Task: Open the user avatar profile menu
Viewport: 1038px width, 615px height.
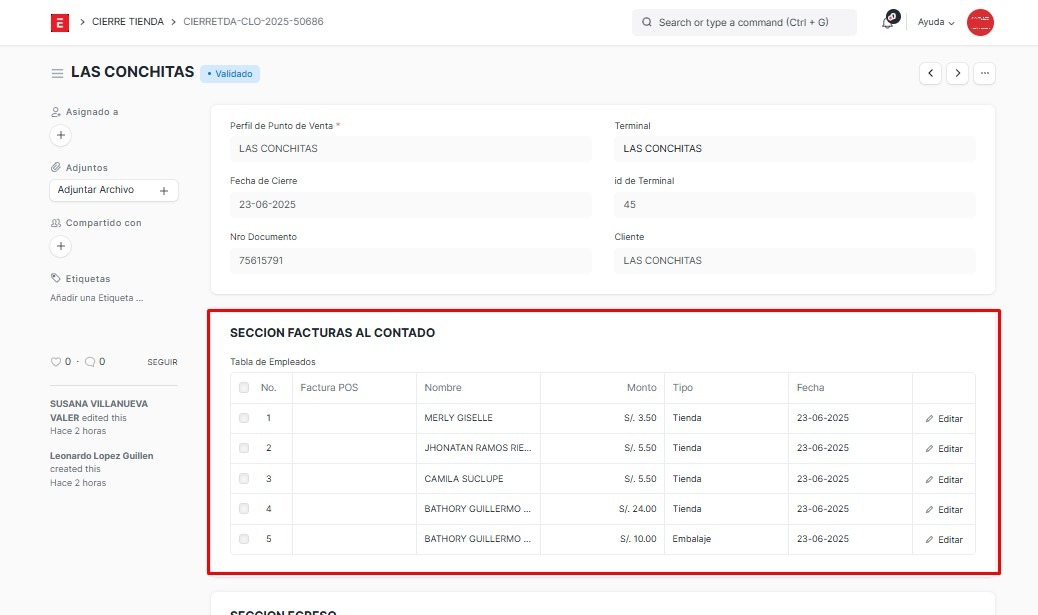Action: (980, 22)
